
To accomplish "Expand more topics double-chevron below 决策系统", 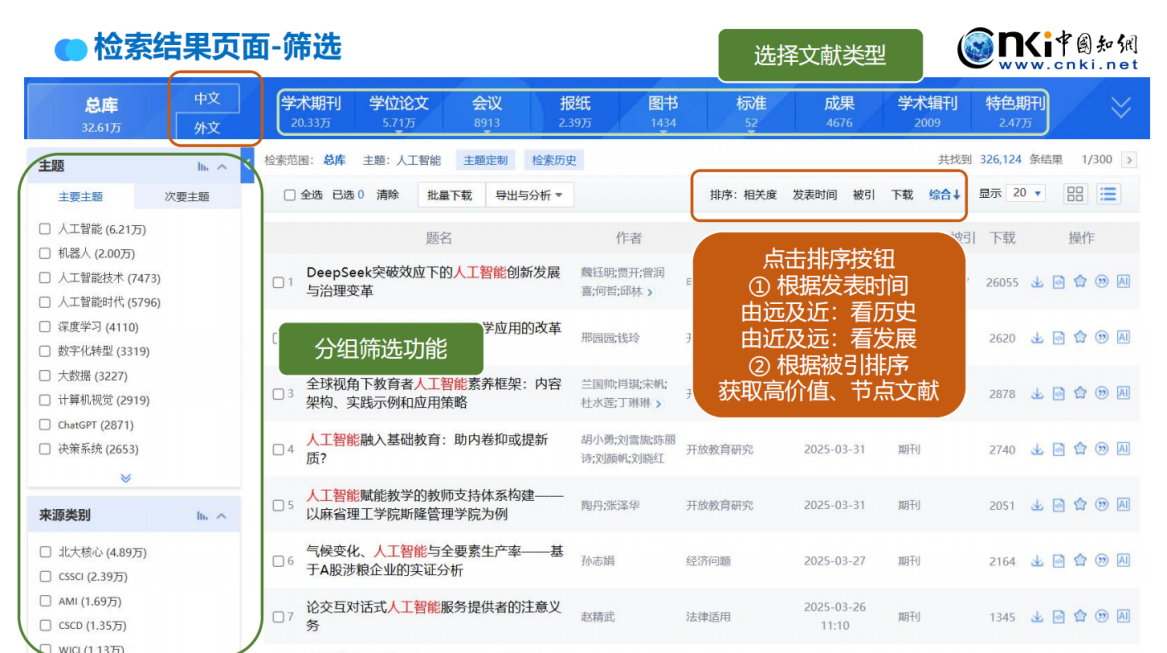I will [x=126, y=478].
